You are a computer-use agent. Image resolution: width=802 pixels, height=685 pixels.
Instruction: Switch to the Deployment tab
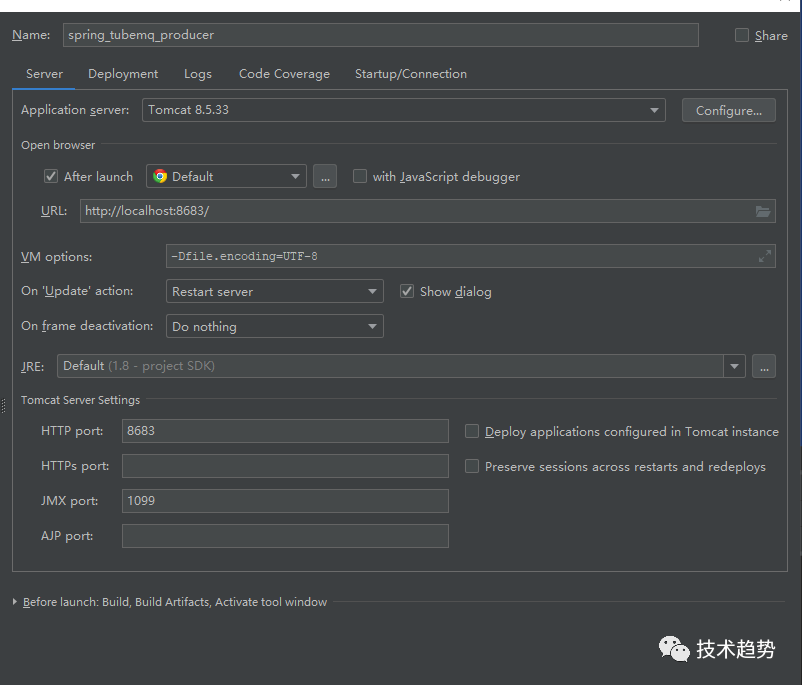(x=123, y=74)
